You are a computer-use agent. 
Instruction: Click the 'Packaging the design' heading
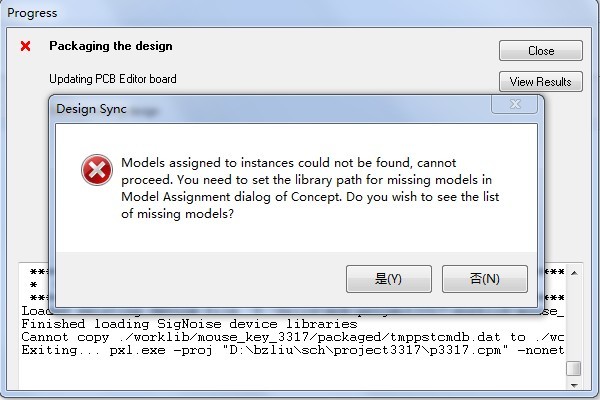point(111,46)
